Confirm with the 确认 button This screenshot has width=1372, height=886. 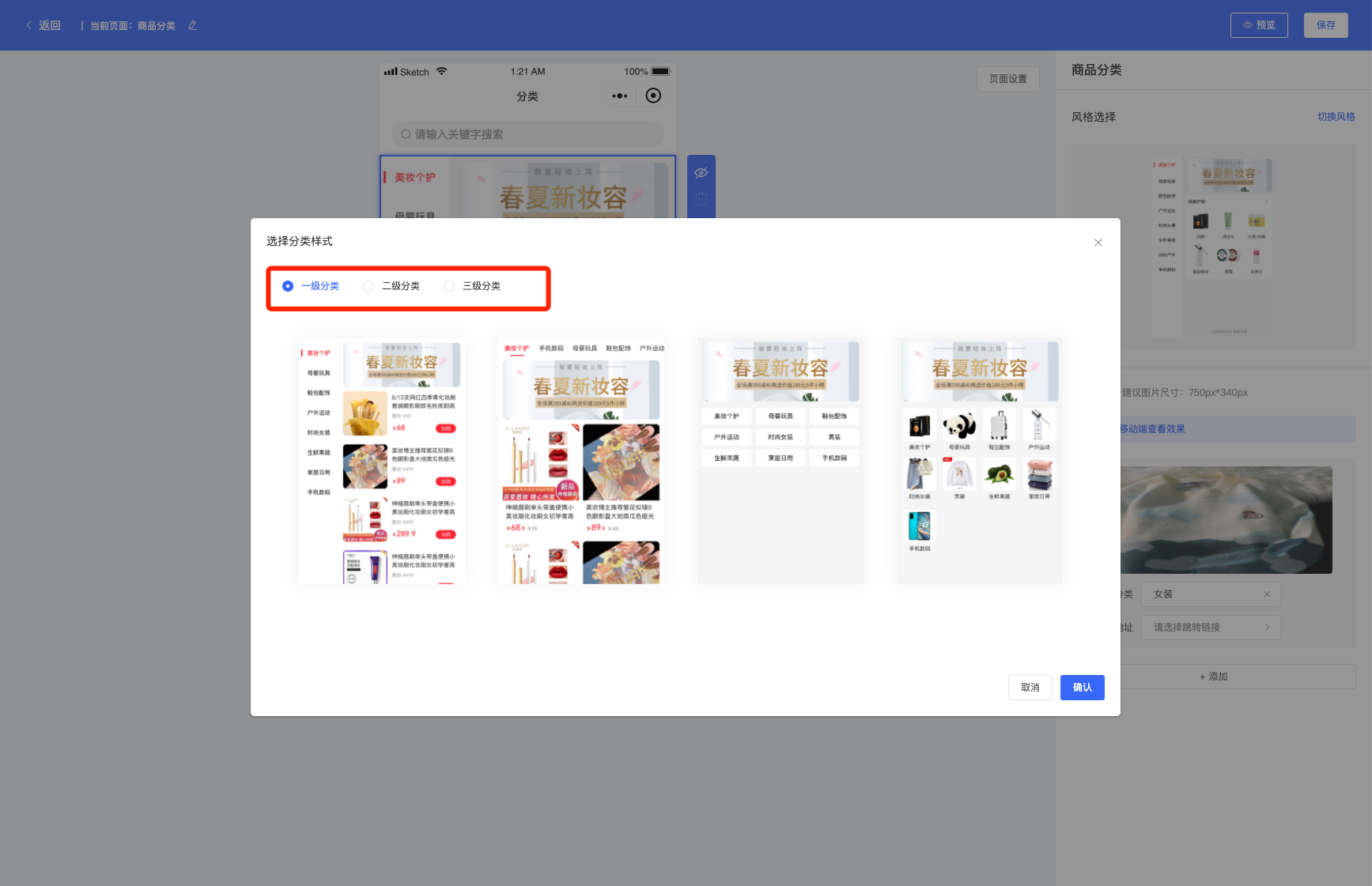(1082, 688)
